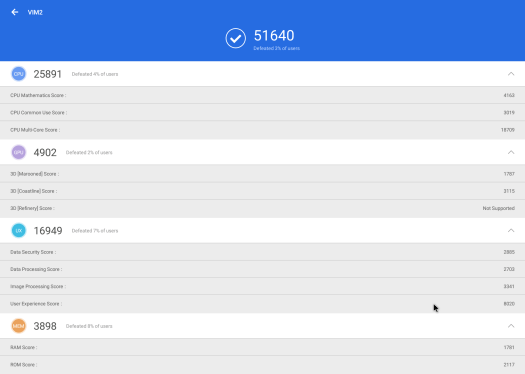Screen dimensions: 525x374
Task: Click Defeated text next to 4902
Action: [89, 152]
